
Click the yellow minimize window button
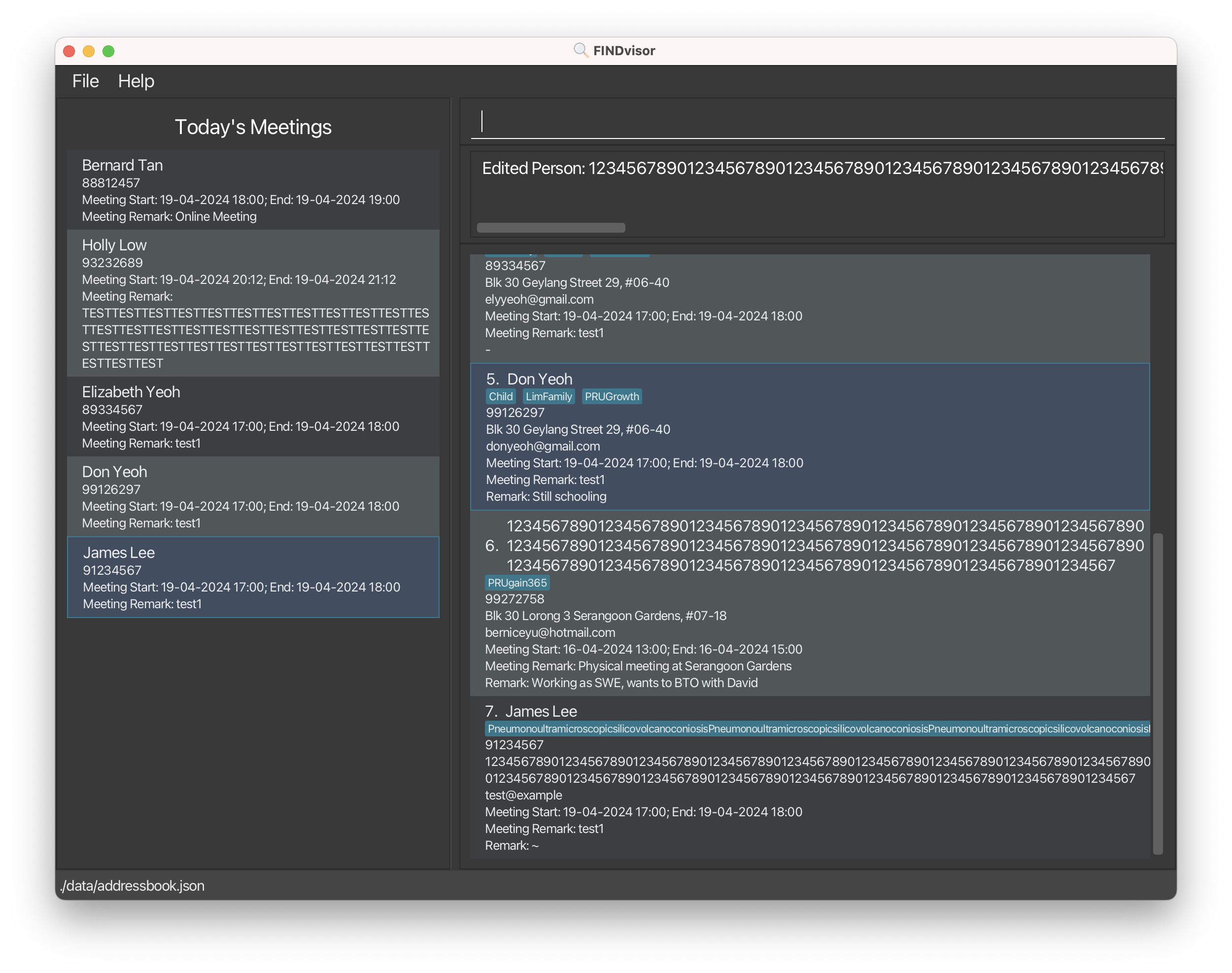pos(88,51)
